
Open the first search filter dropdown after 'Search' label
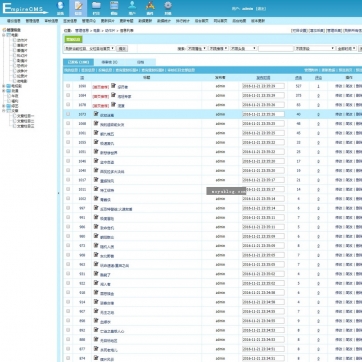[197, 48]
